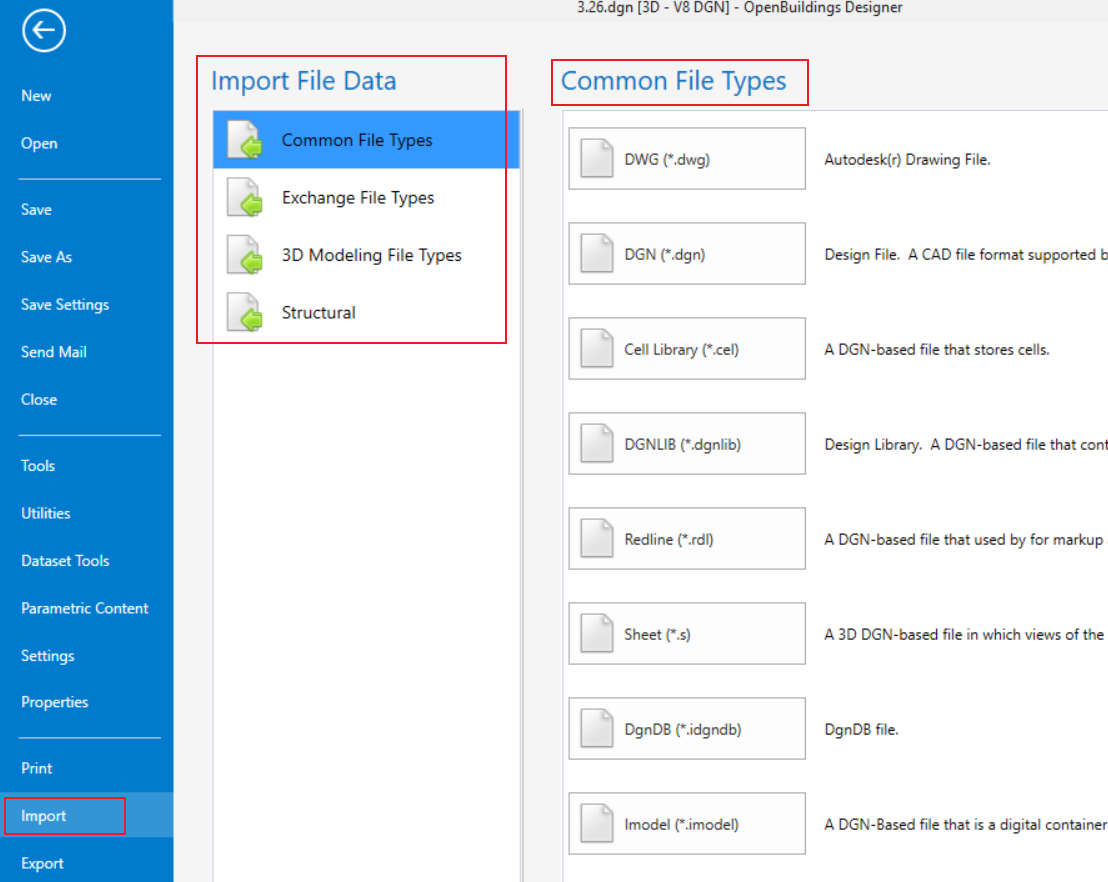Click the Redline file page icon
Screen dimensions: 1108x882
pyautogui.click(x=597, y=539)
